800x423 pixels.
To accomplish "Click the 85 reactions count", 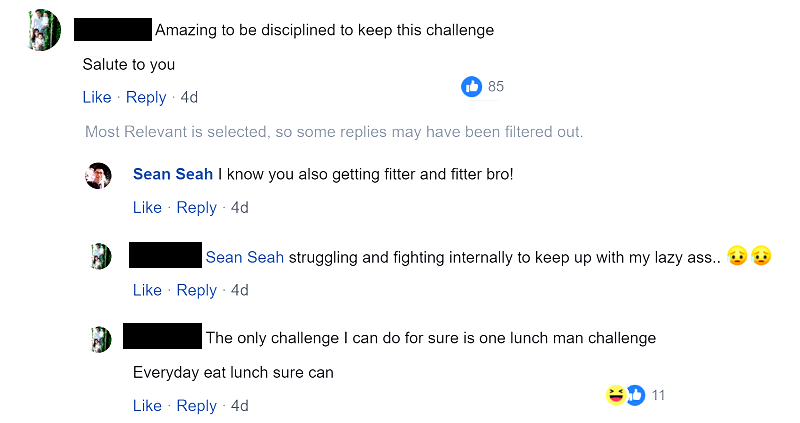I will point(496,87).
